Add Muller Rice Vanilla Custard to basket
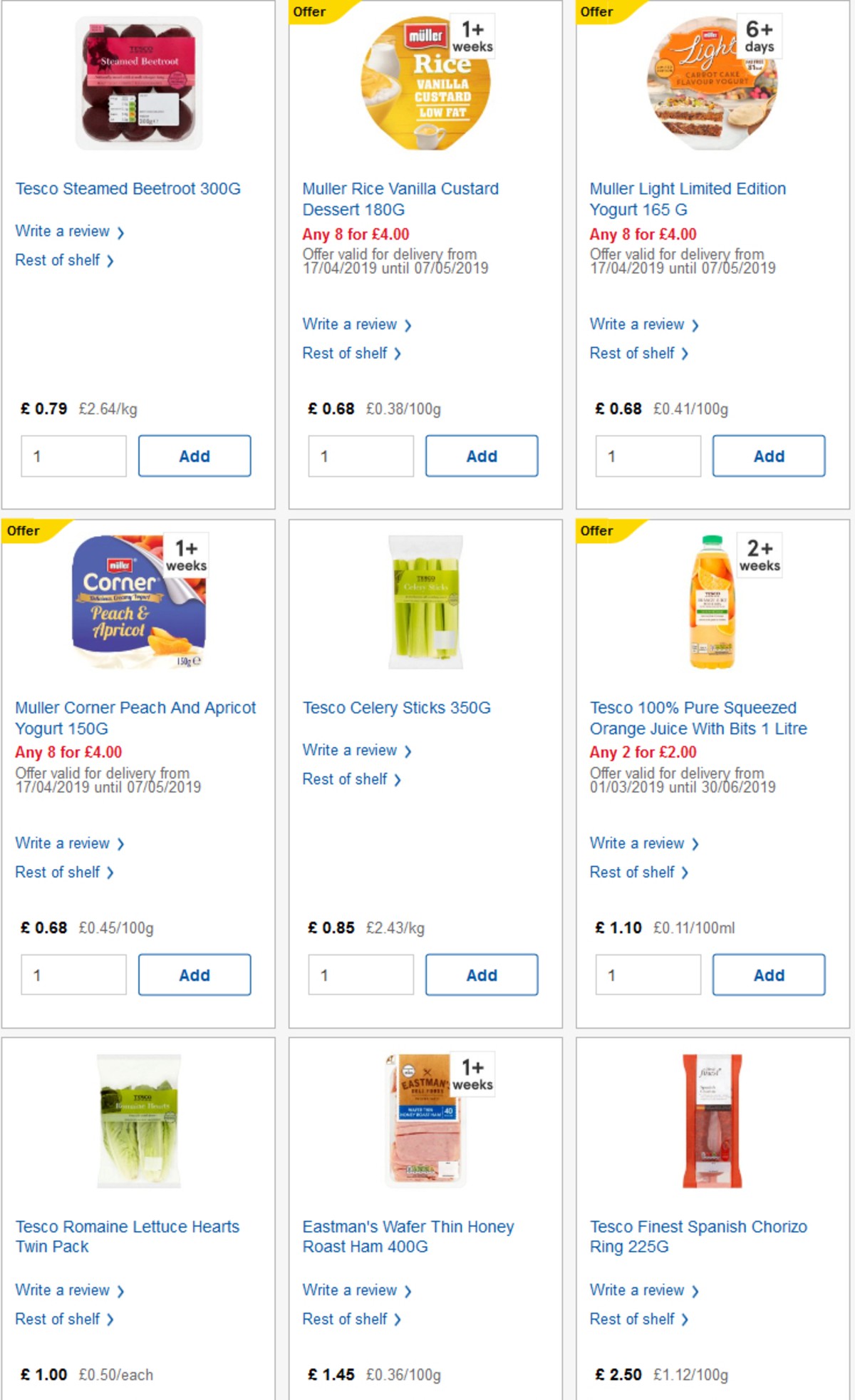Screen dimensions: 855x1400 482,455
